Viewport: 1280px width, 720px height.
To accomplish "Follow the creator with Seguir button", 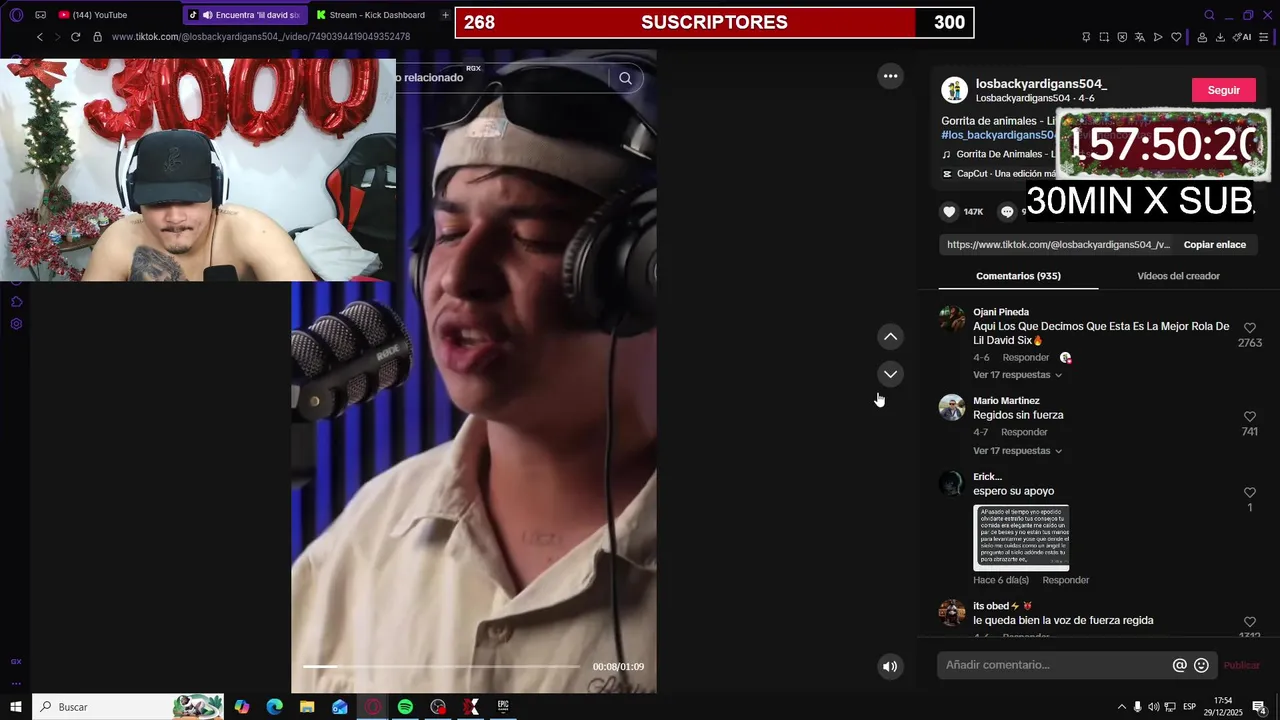I will pyautogui.click(x=1223, y=90).
